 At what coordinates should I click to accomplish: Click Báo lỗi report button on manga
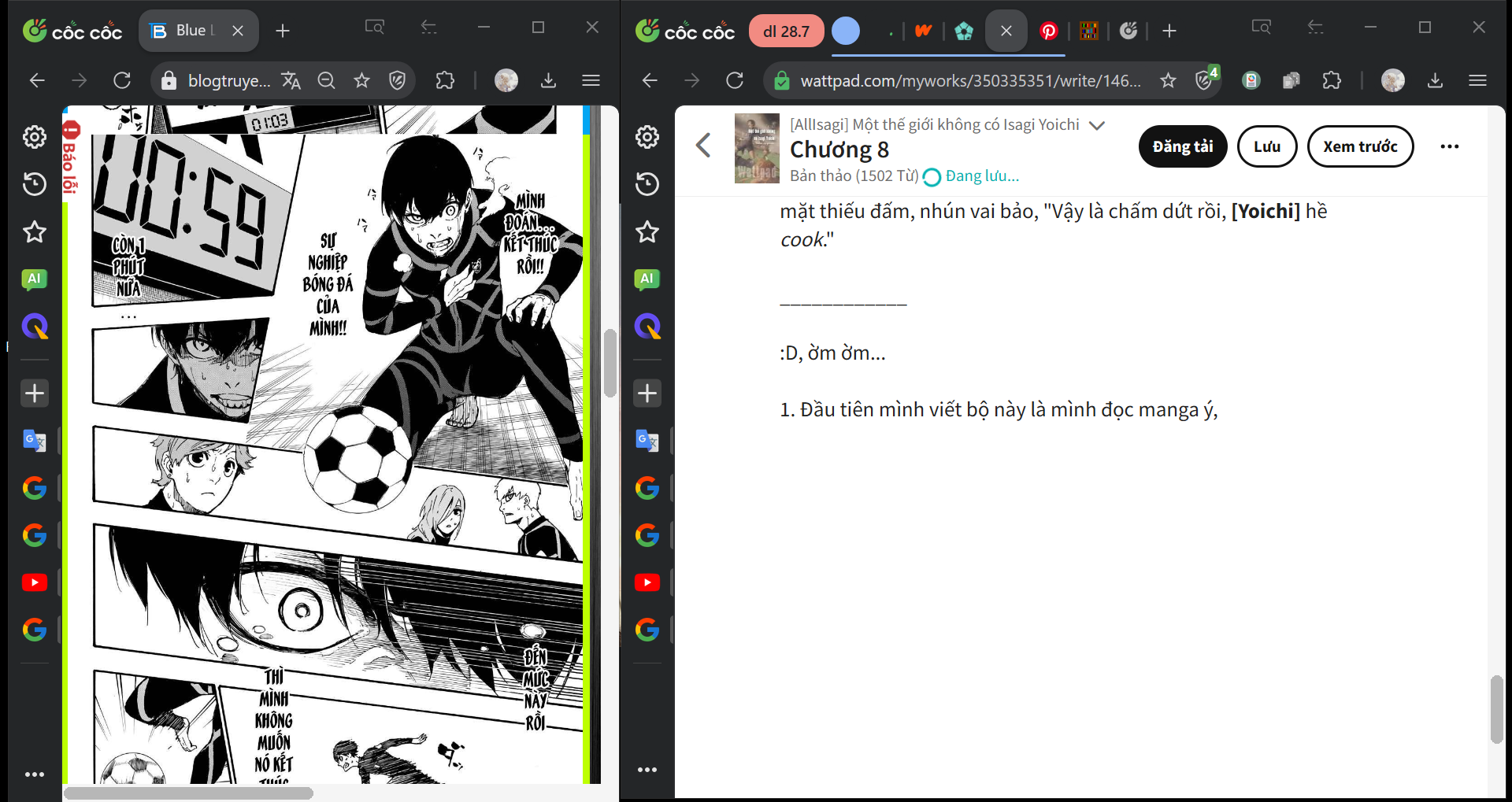point(71,158)
